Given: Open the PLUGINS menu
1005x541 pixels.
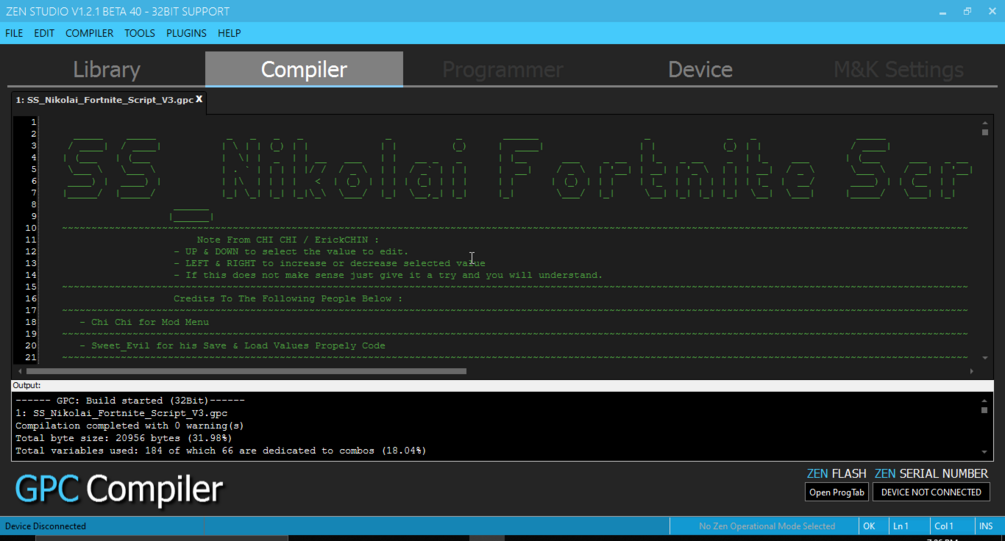Looking at the screenshot, I should tap(186, 33).
